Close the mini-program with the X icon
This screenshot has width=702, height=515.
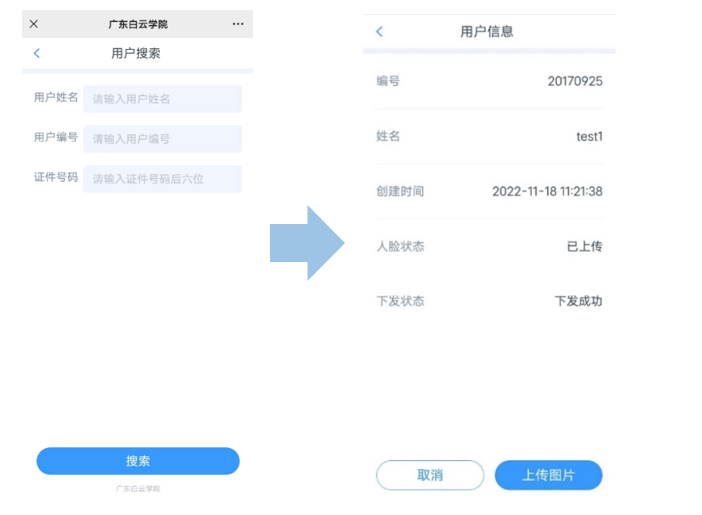(34, 24)
